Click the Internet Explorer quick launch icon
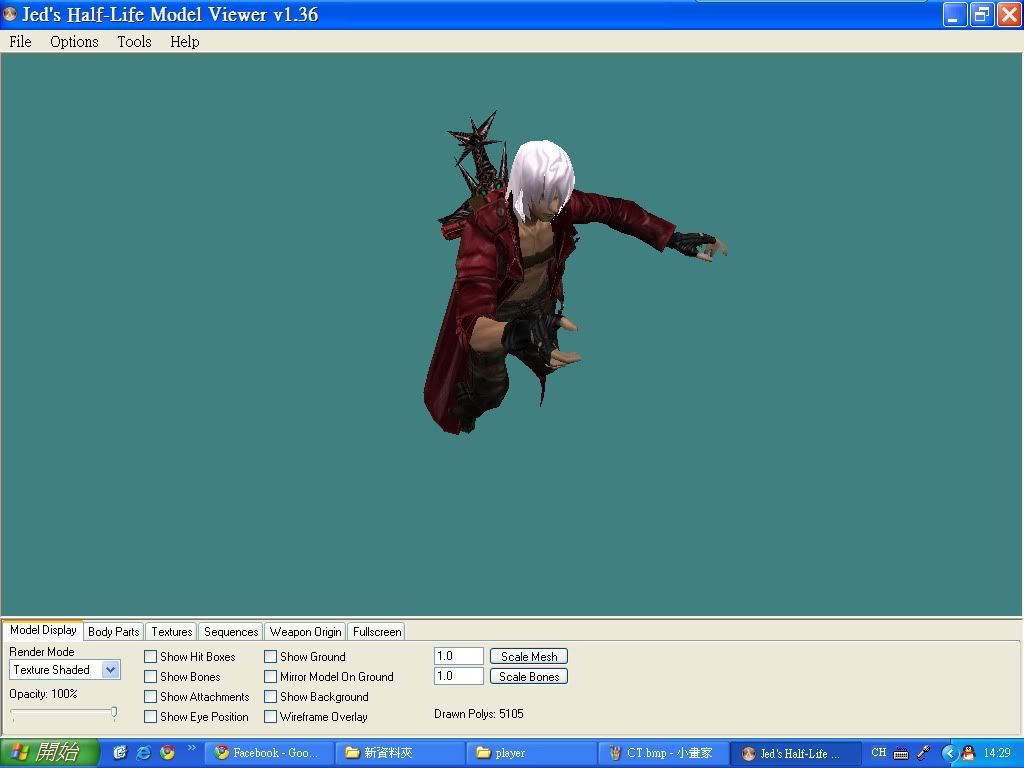 144,753
